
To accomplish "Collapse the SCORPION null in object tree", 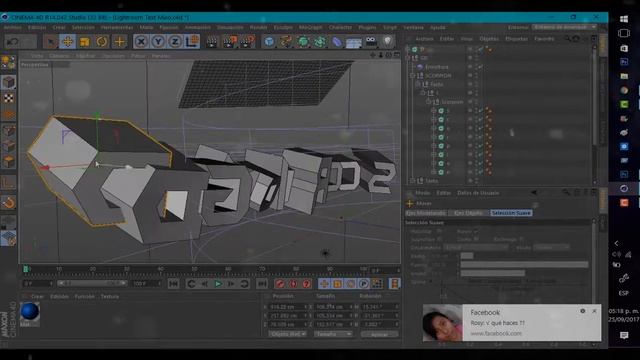I will point(412,76).
